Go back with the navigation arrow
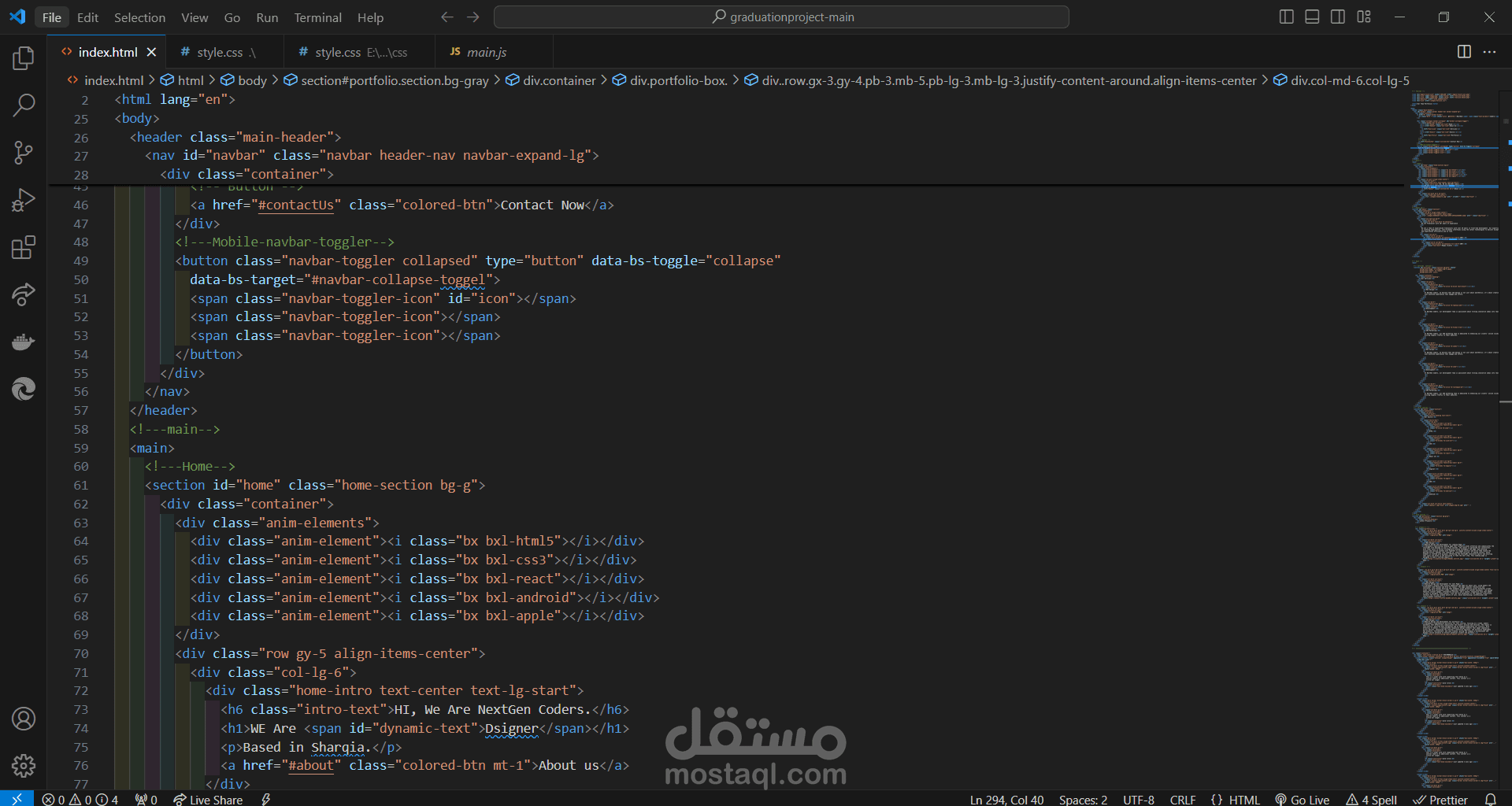This screenshot has width=1512, height=806. (x=447, y=17)
